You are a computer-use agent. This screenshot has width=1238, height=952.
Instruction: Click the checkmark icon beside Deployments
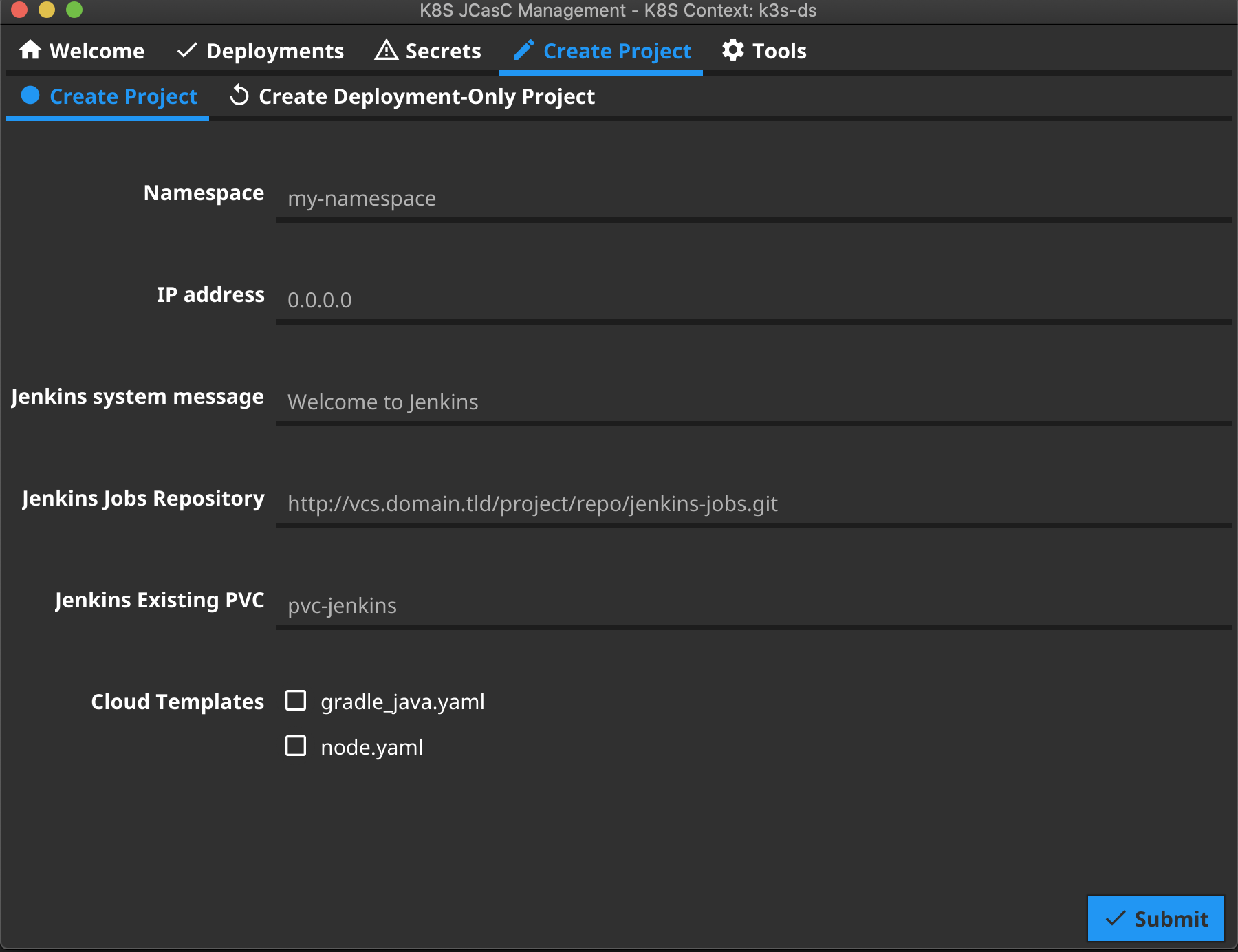coord(187,50)
